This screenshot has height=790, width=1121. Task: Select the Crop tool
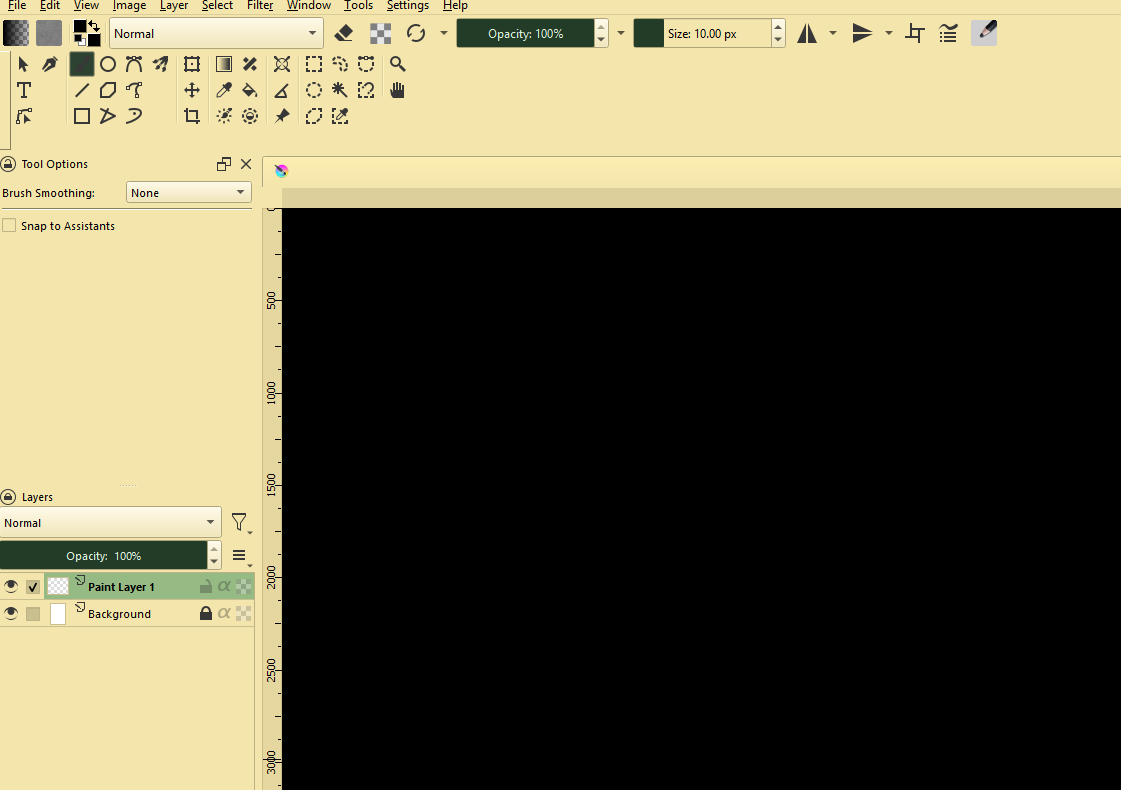coord(192,116)
